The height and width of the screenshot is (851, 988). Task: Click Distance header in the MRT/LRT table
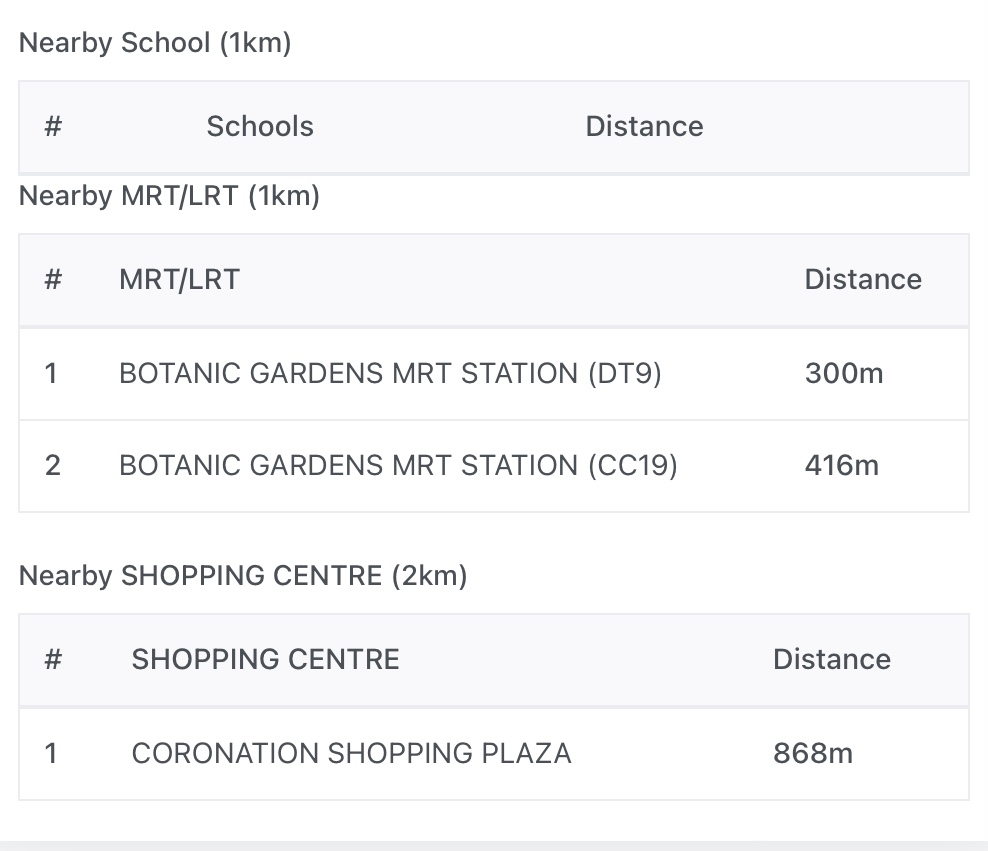point(863,280)
